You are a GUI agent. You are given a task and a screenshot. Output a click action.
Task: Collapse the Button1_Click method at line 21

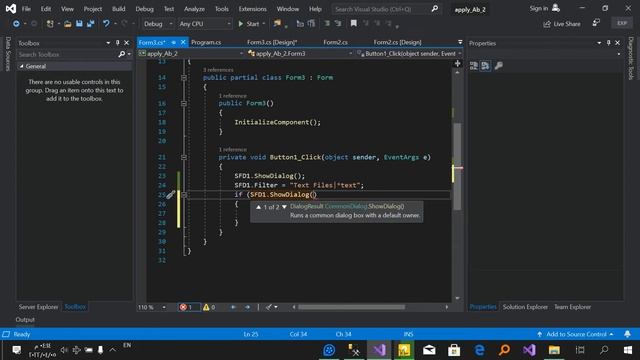point(184,157)
